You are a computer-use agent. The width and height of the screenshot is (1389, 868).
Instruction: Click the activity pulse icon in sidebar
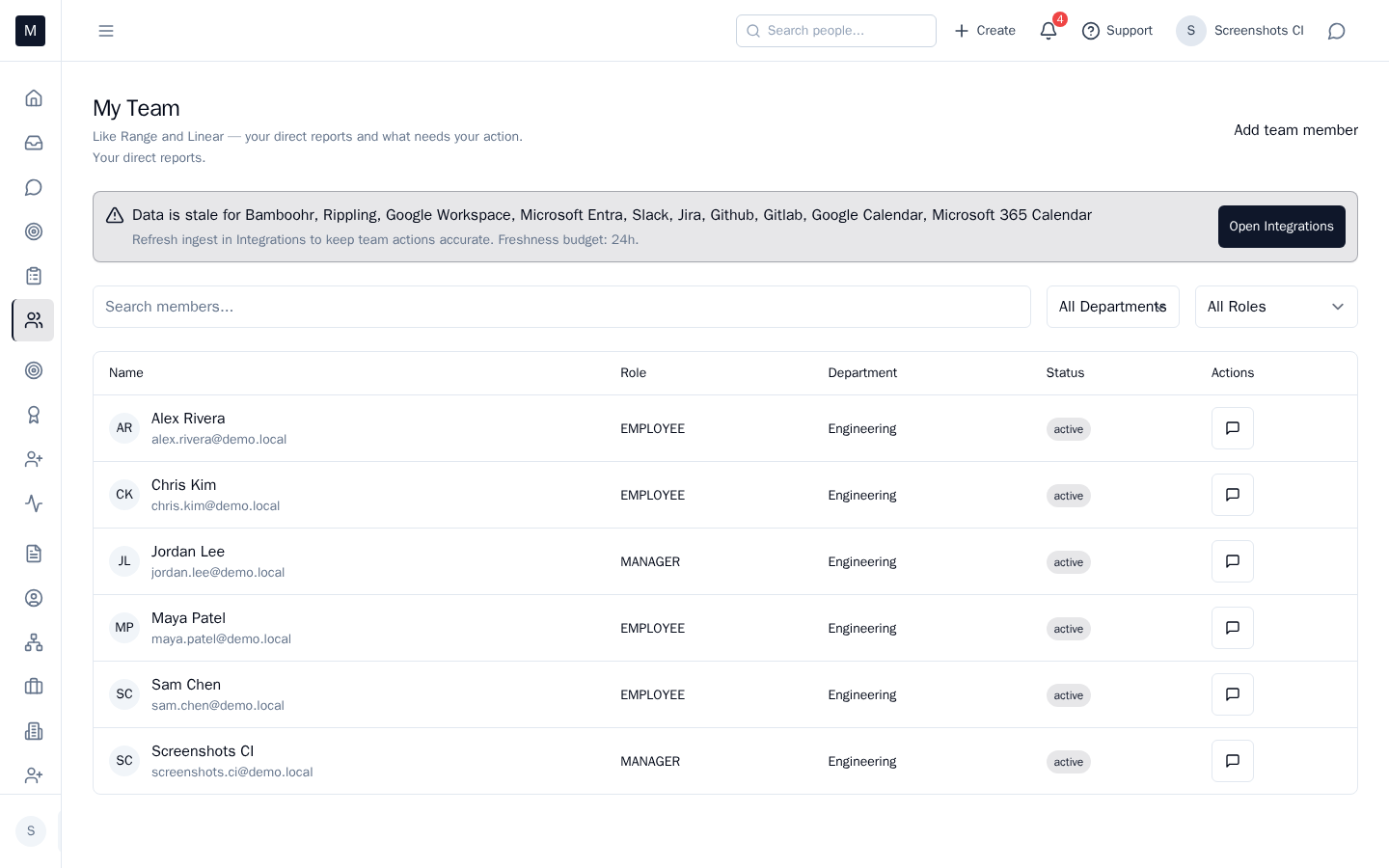click(34, 503)
